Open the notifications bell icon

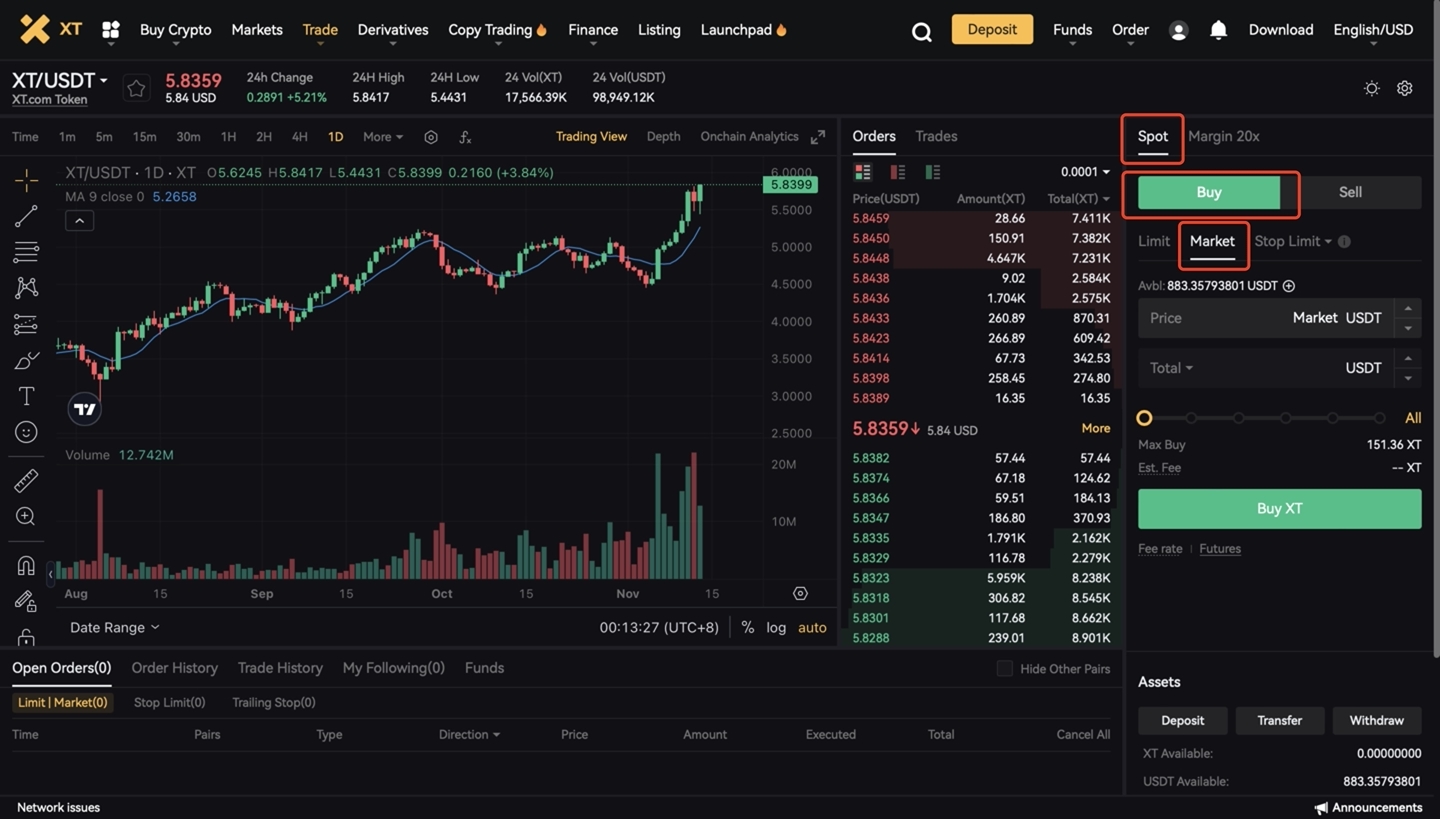click(x=1218, y=30)
